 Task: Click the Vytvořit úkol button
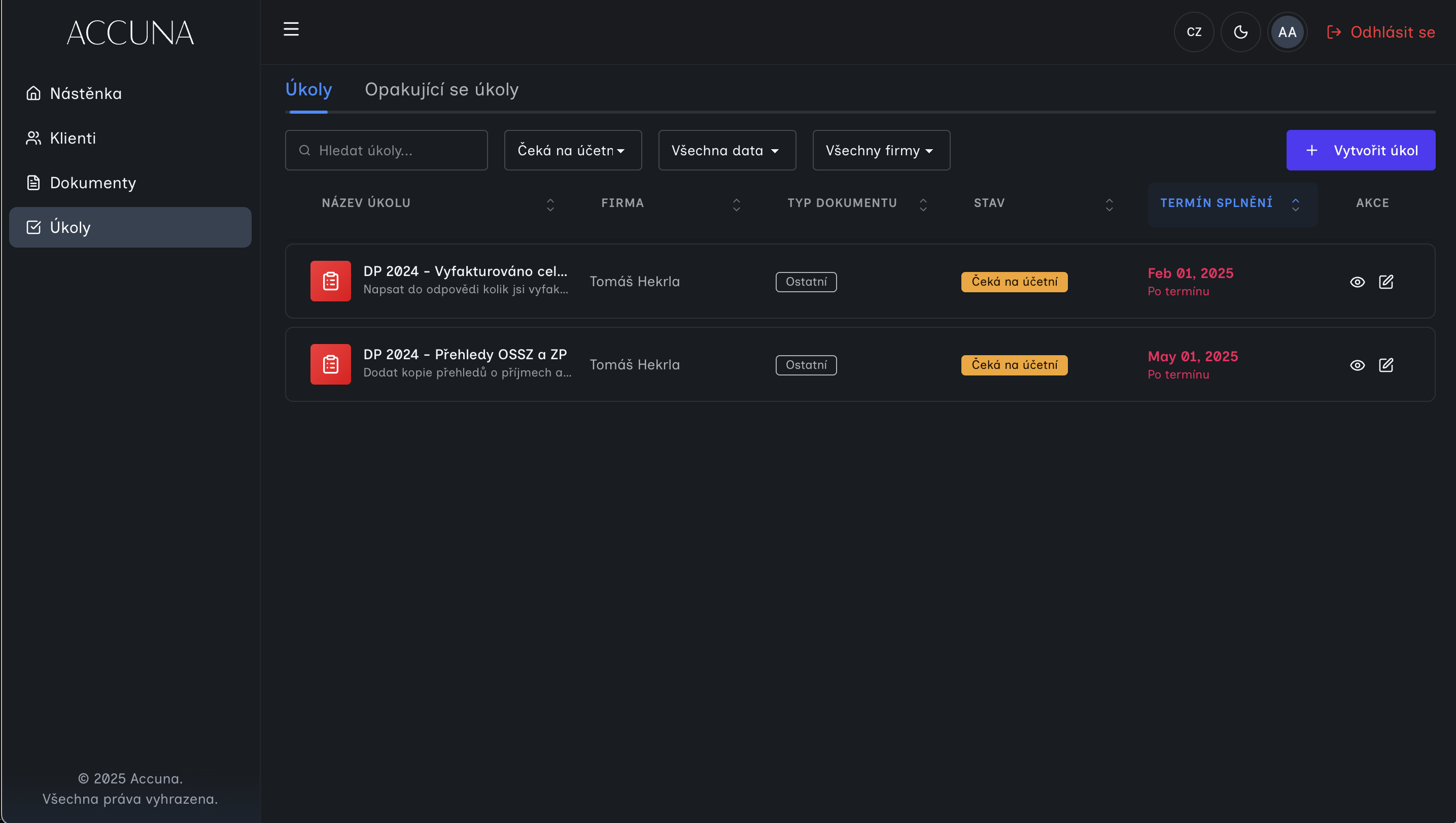click(1361, 150)
